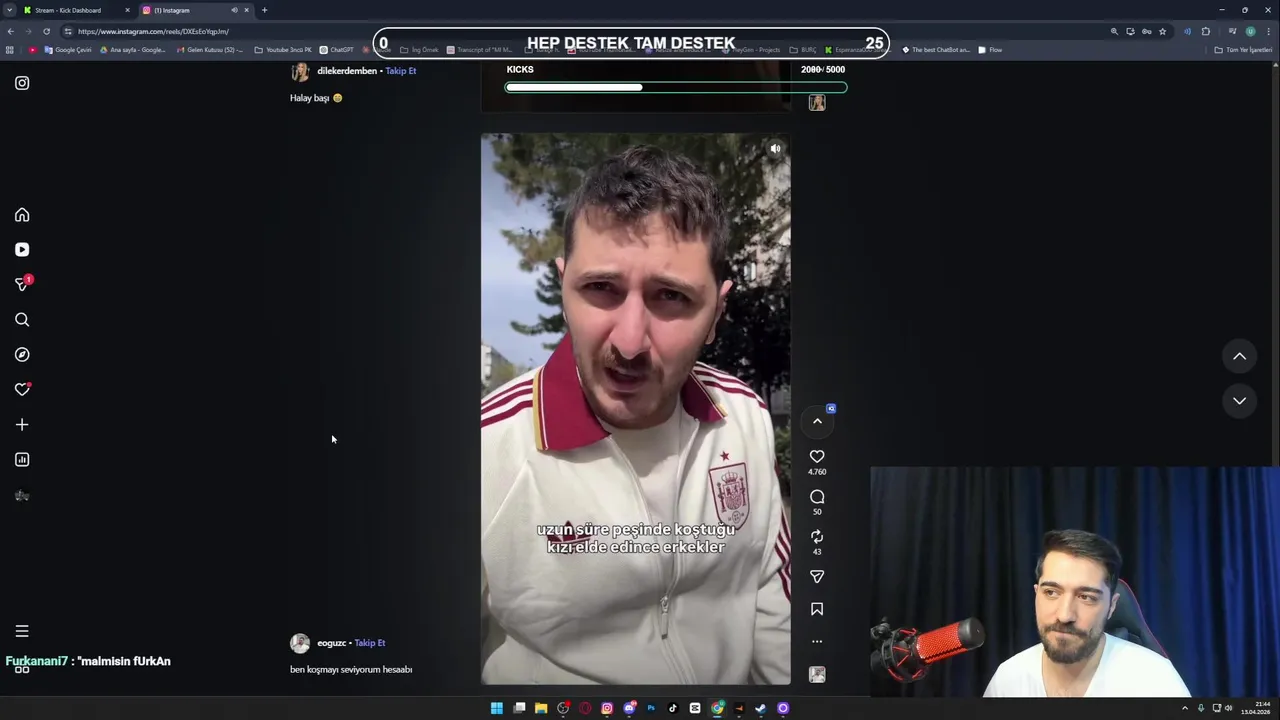The height and width of the screenshot is (720, 1280).
Task: Open the More hamburger menu in sidebar
Action: click(x=22, y=631)
